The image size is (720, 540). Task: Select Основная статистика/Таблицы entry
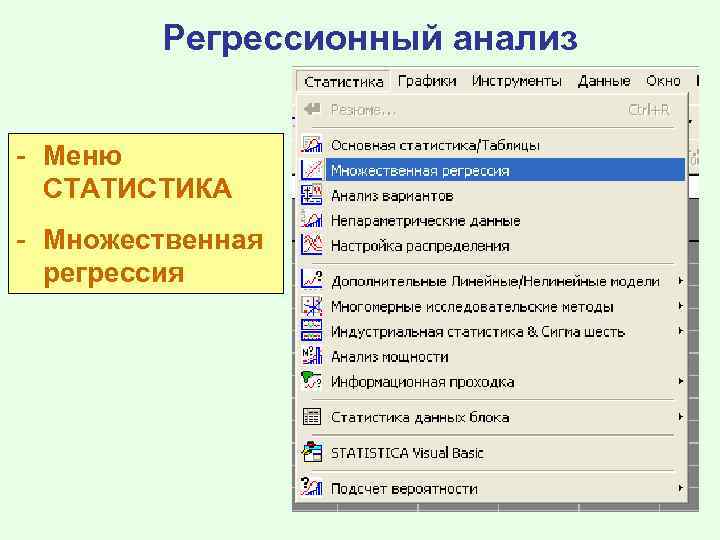point(493,145)
